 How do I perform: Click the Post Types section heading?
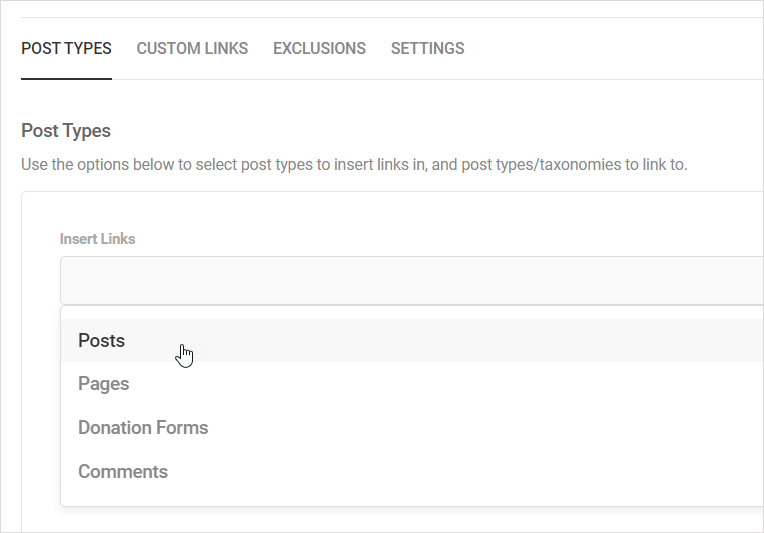[66, 131]
